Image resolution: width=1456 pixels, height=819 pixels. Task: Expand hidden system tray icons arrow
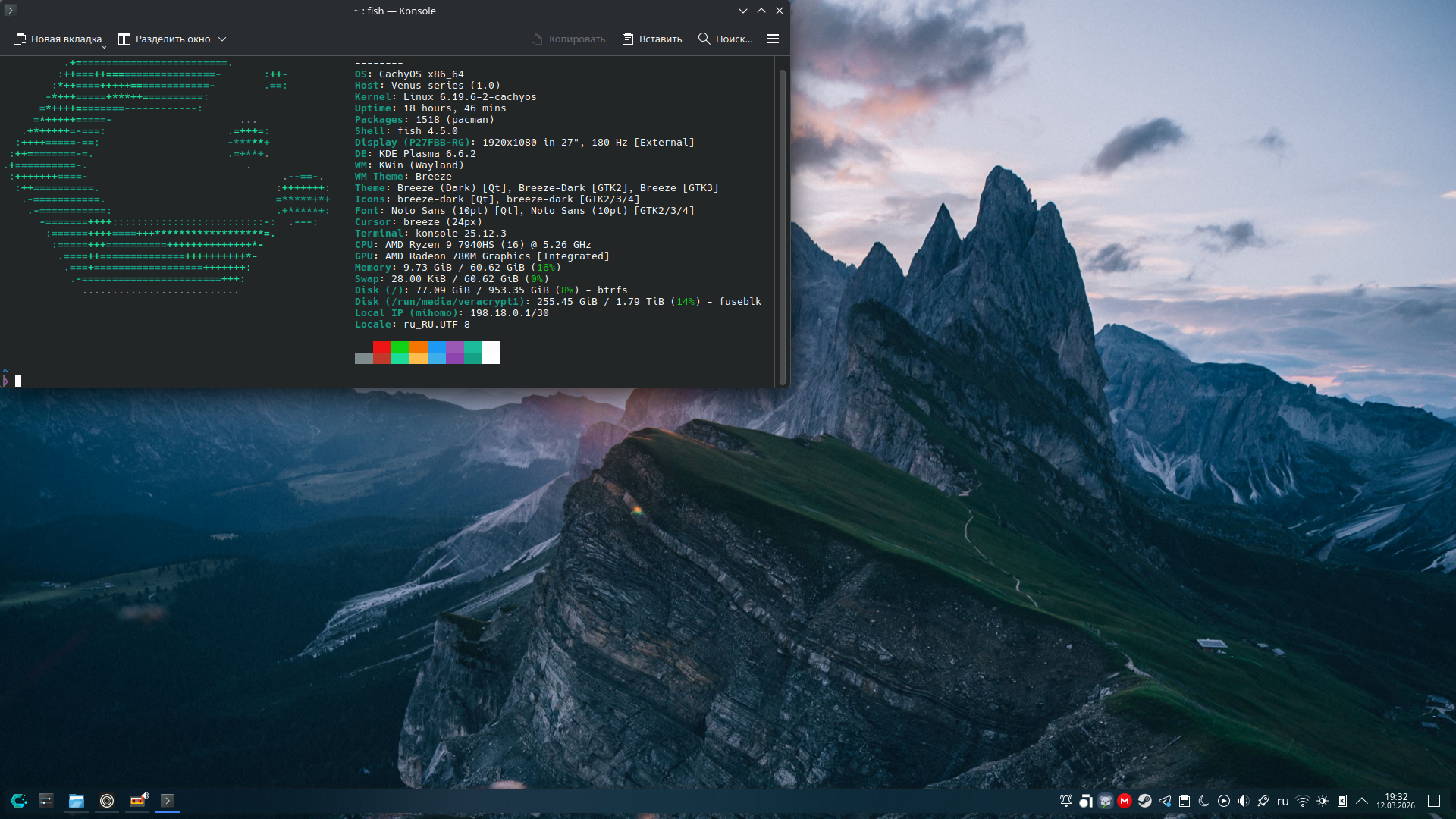pyautogui.click(x=1361, y=801)
